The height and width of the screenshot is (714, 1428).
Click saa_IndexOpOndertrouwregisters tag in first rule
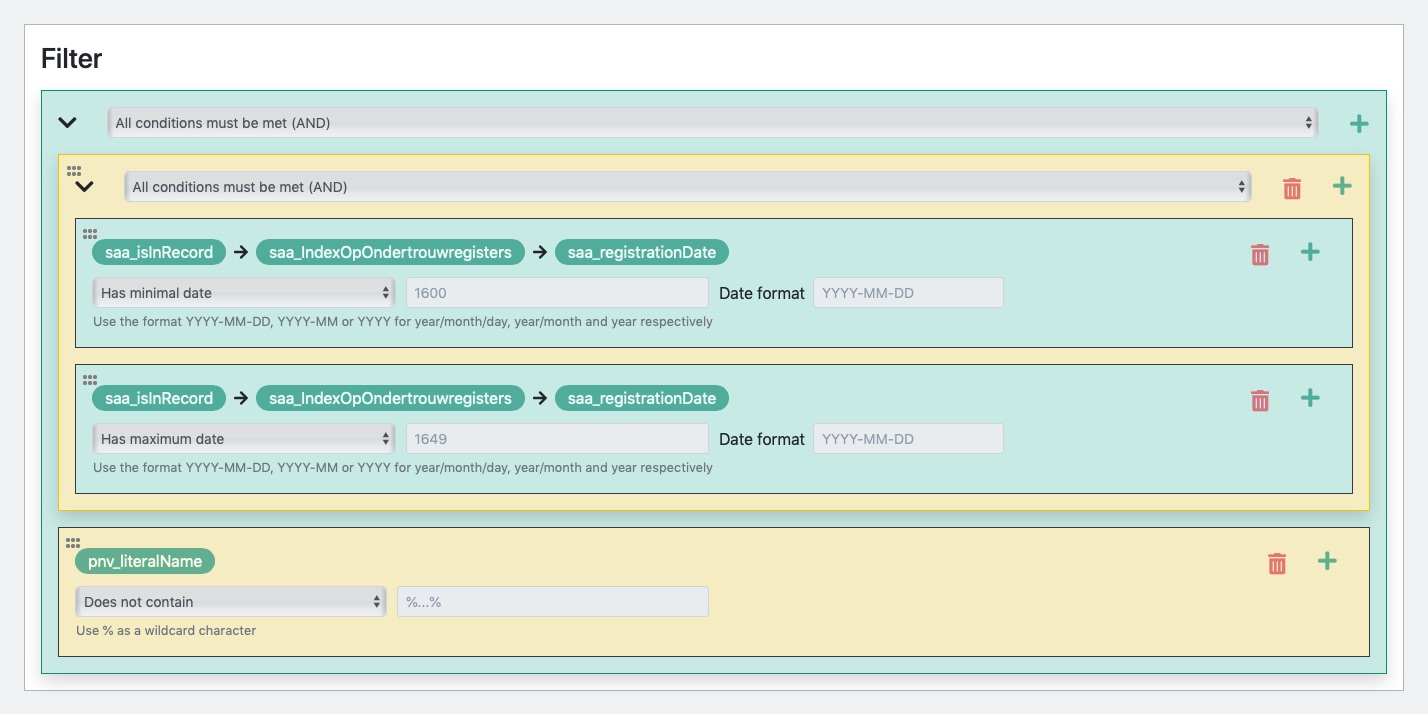[390, 252]
